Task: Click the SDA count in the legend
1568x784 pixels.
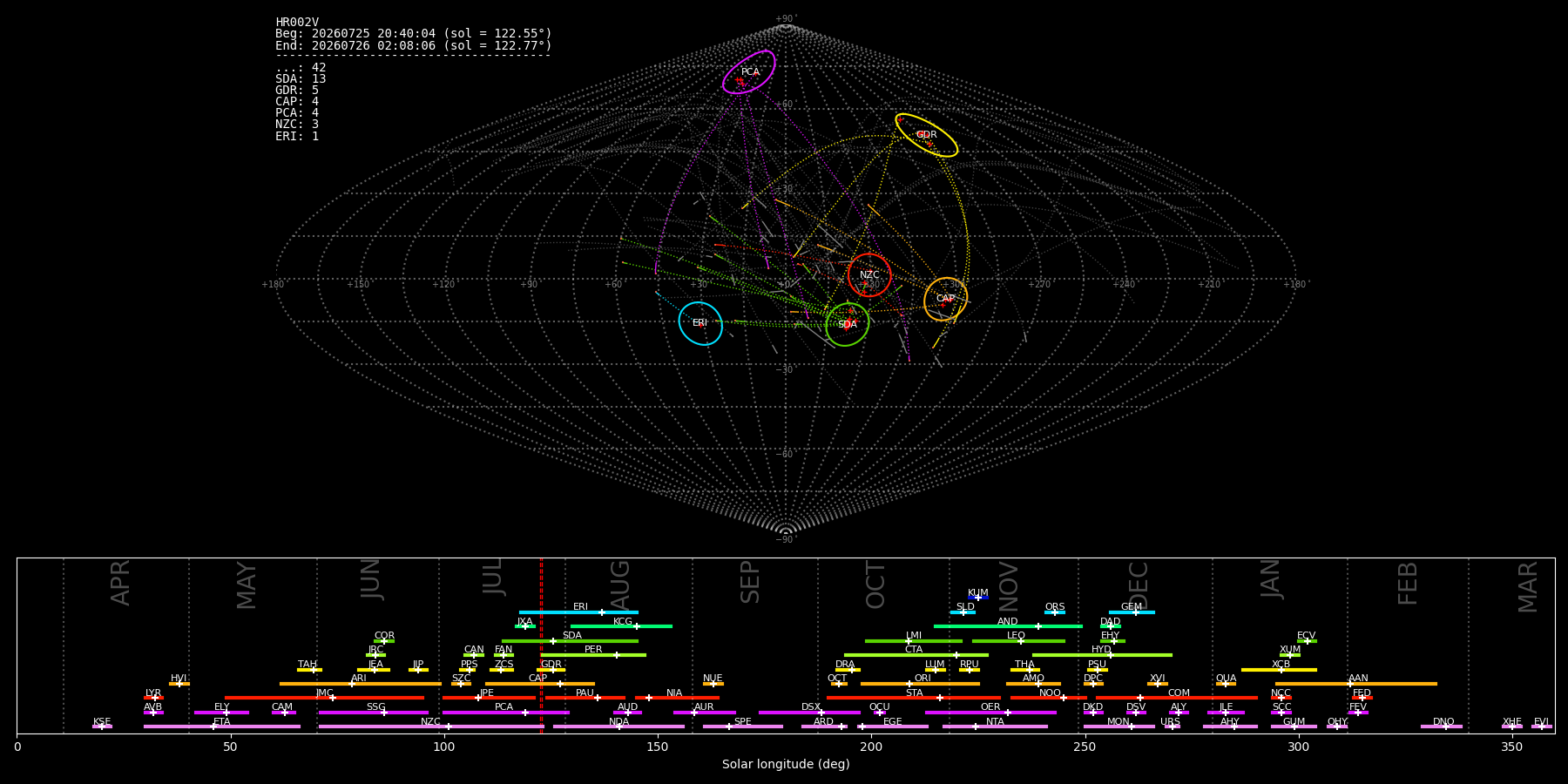Action: 301,79
